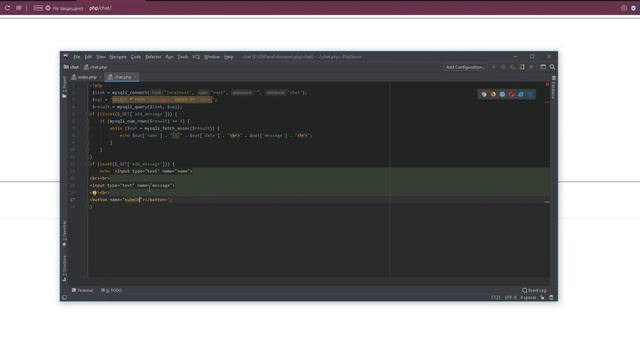The width and height of the screenshot is (640, 360).
Task: Click the run anything icon next to search
Action: [543, 67]
